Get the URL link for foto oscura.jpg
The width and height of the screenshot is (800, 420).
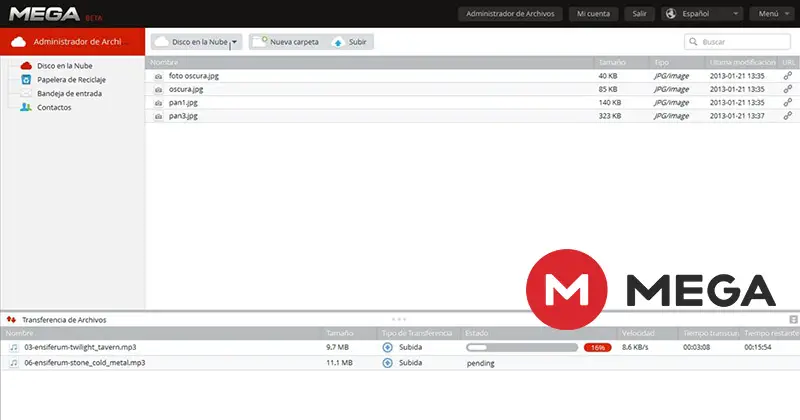point(788,76)
